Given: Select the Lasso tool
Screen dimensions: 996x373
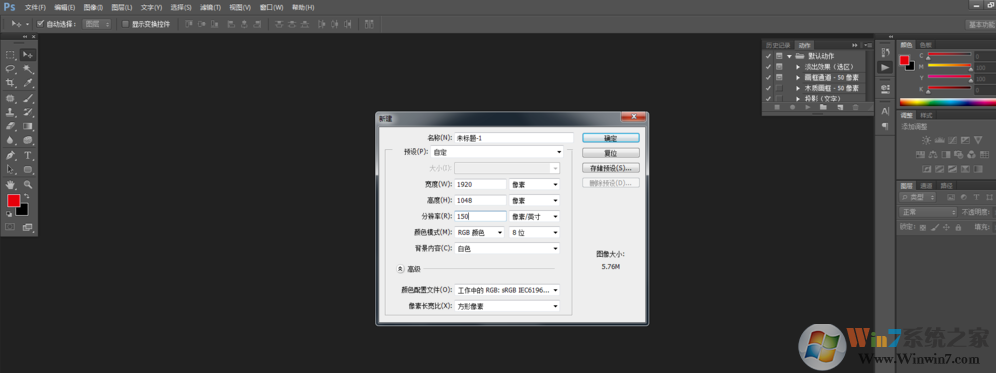Looking at the screenshot, I should pyautogui.click(x=10, y=69).
